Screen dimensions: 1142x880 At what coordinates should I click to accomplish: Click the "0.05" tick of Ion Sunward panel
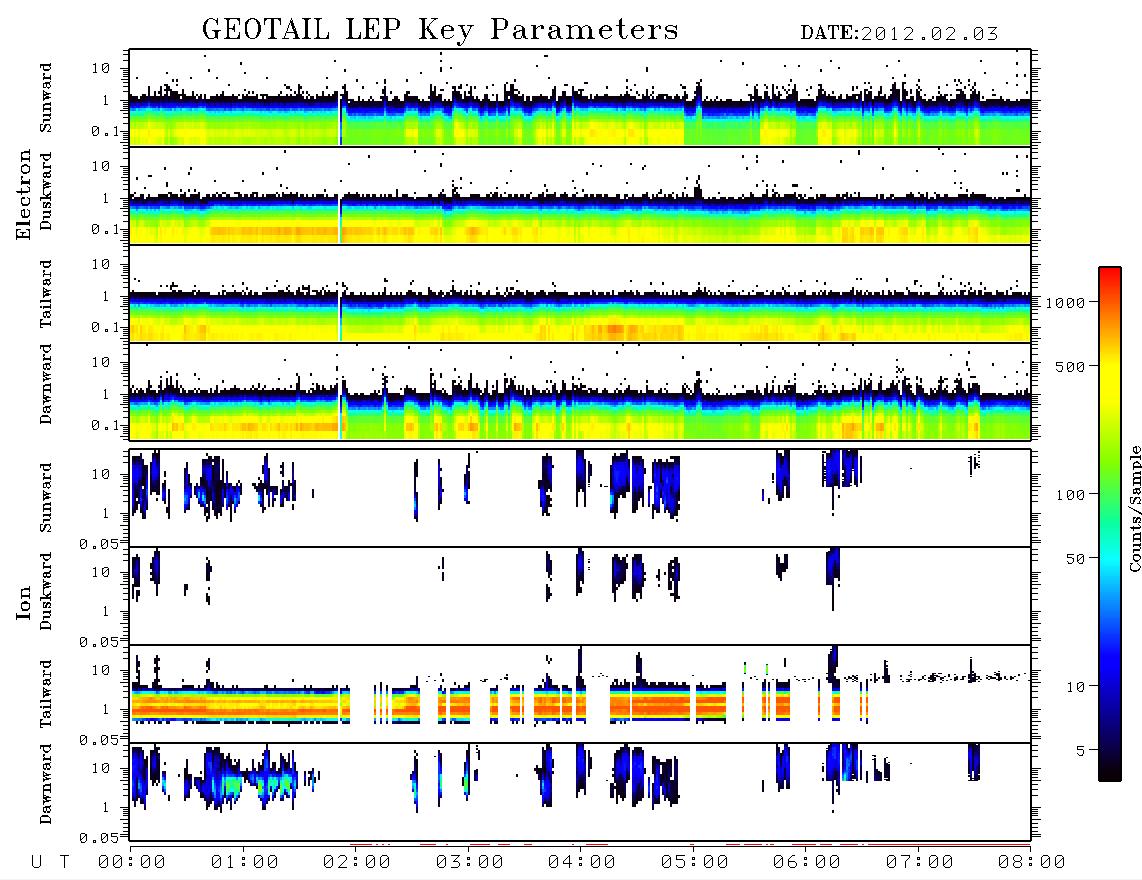tap(99, 544)
